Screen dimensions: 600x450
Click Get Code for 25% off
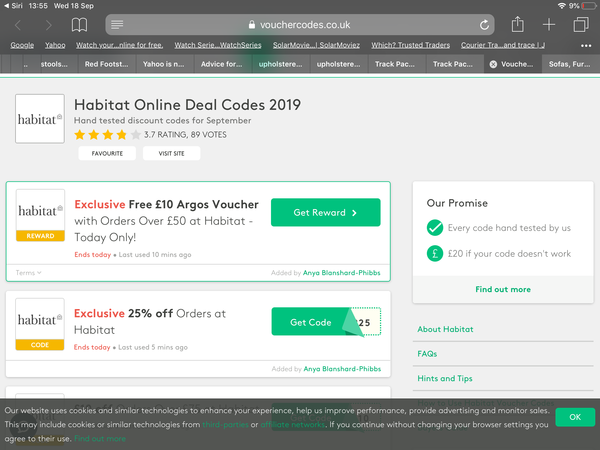pos(326,322)
